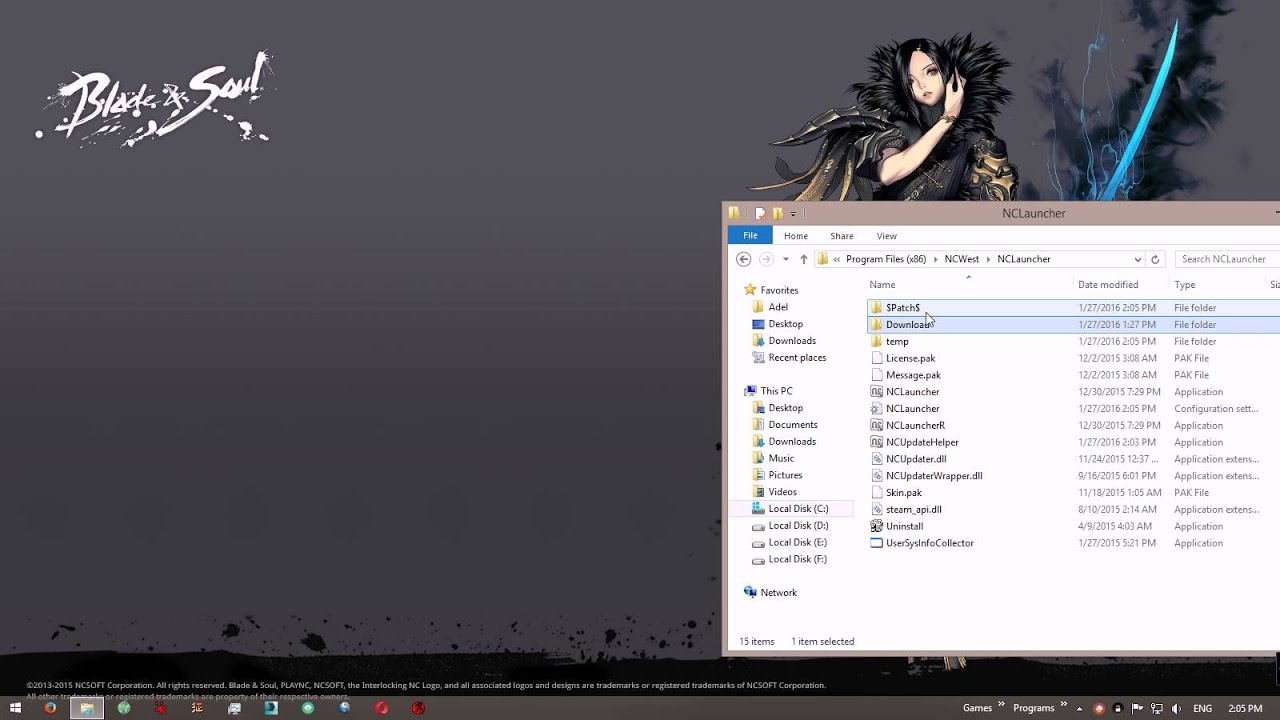
Task: Select the temp folder icon
Action: pyautogui.click(x=877, y=341)
